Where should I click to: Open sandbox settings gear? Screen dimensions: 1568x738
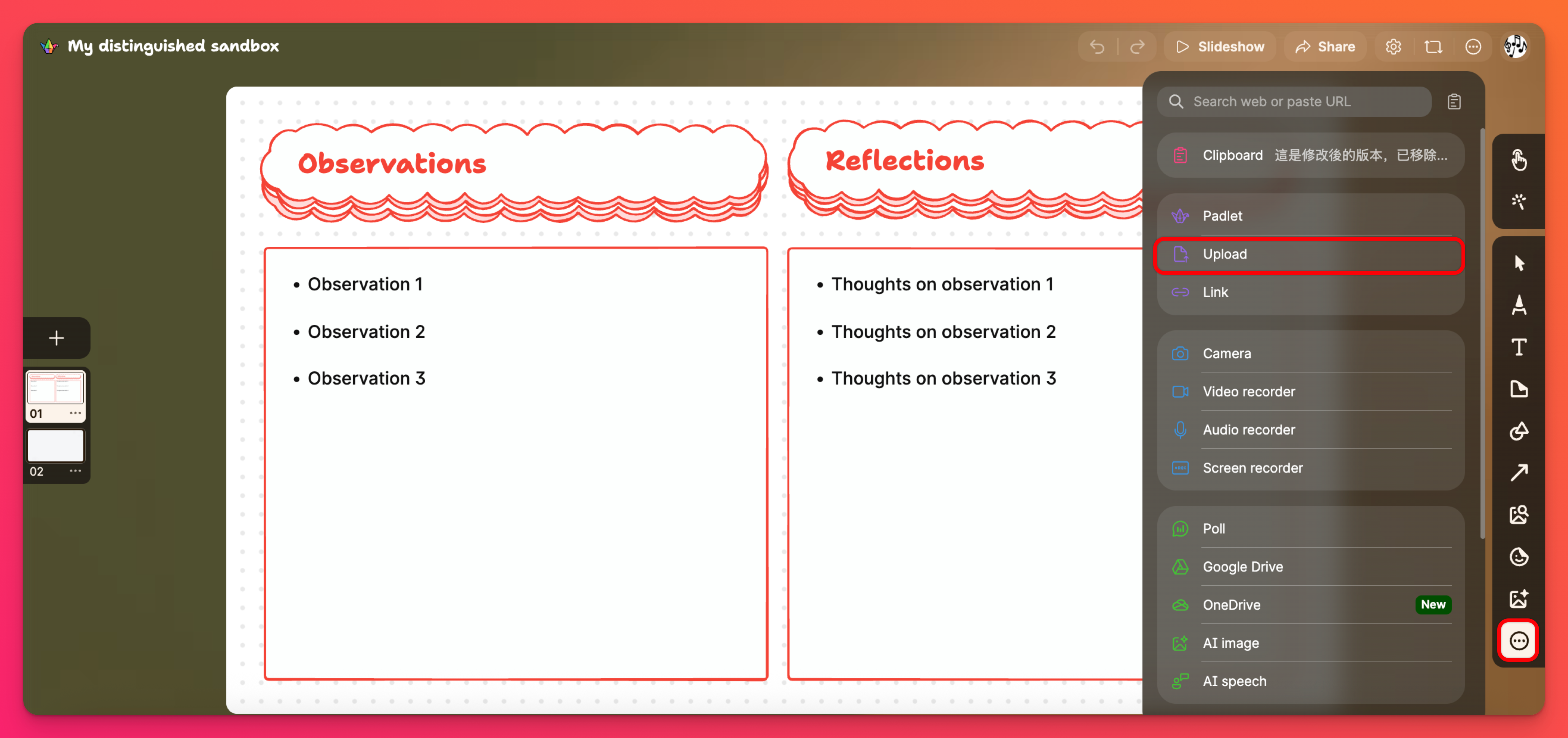[1393, 47]
